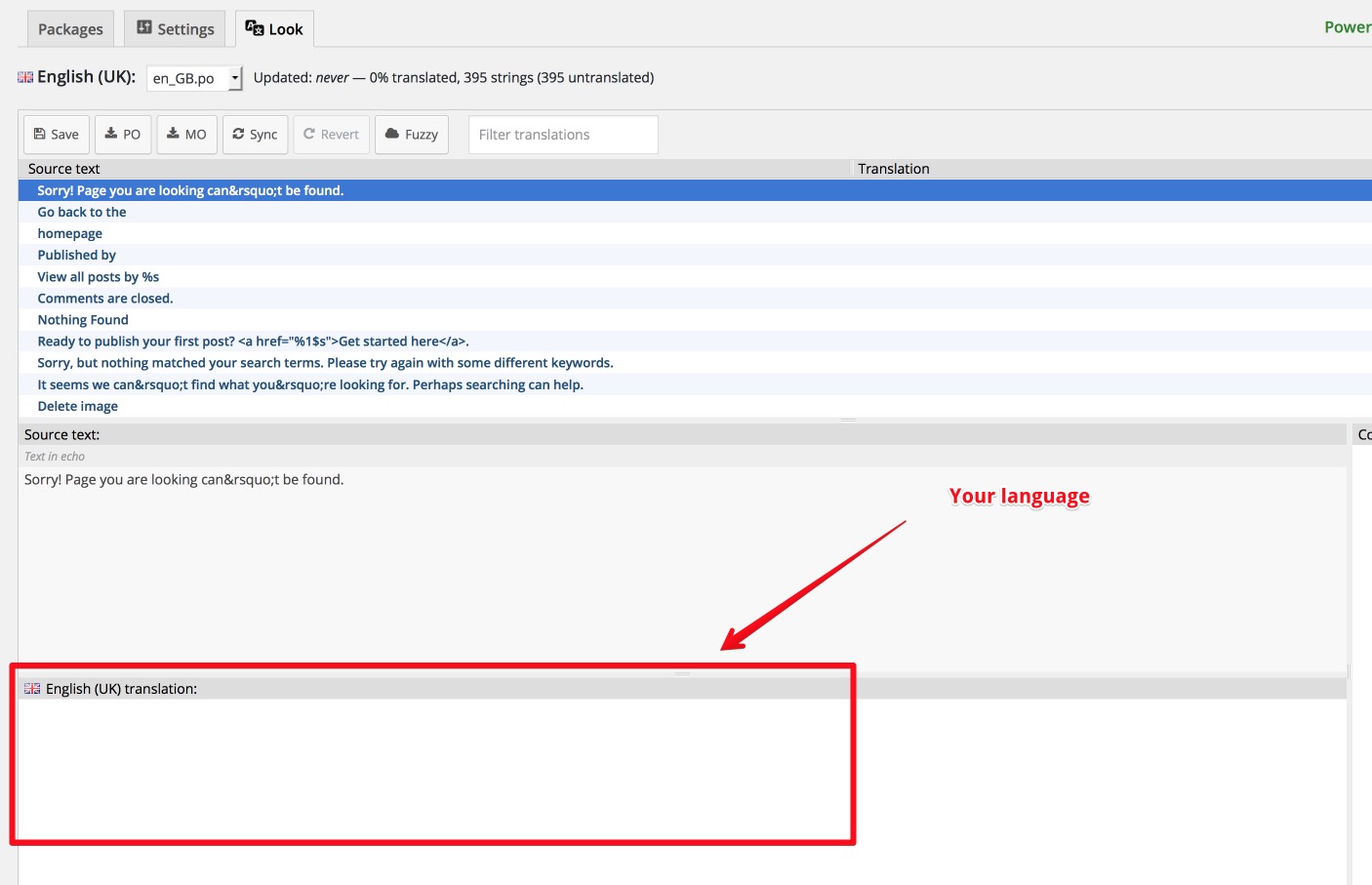This screenshot has height=885, width=1372.
Task: Click the Revert button
Action: 332,135
